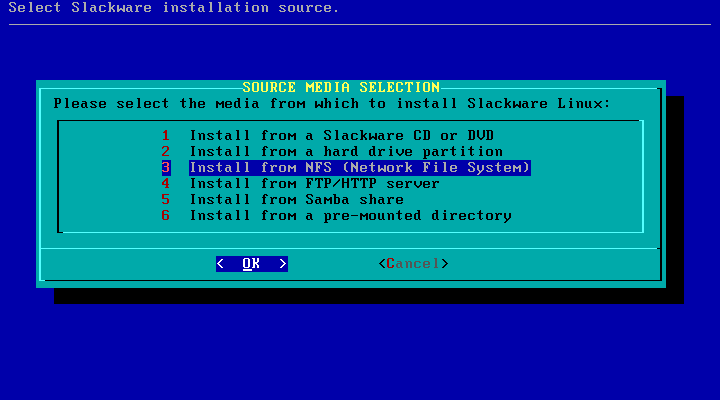Select Install from a Slackware CD or DVD
Viewport: 720px width, 400px height.
(x=342, y=135)
